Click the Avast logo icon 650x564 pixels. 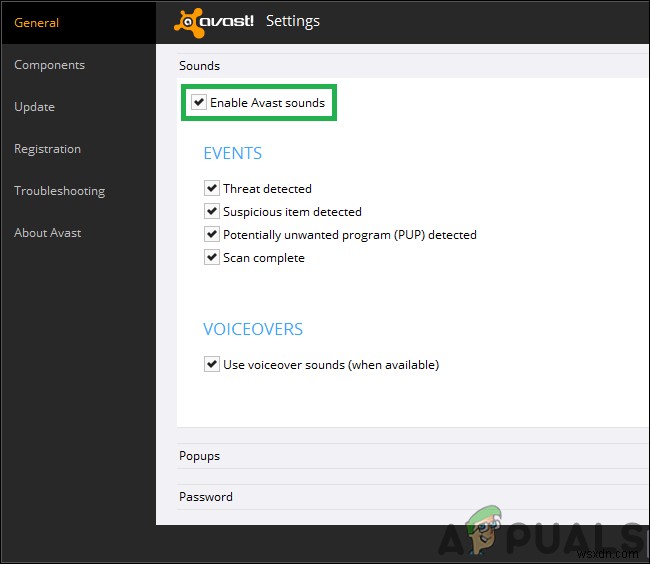[214, 22]
